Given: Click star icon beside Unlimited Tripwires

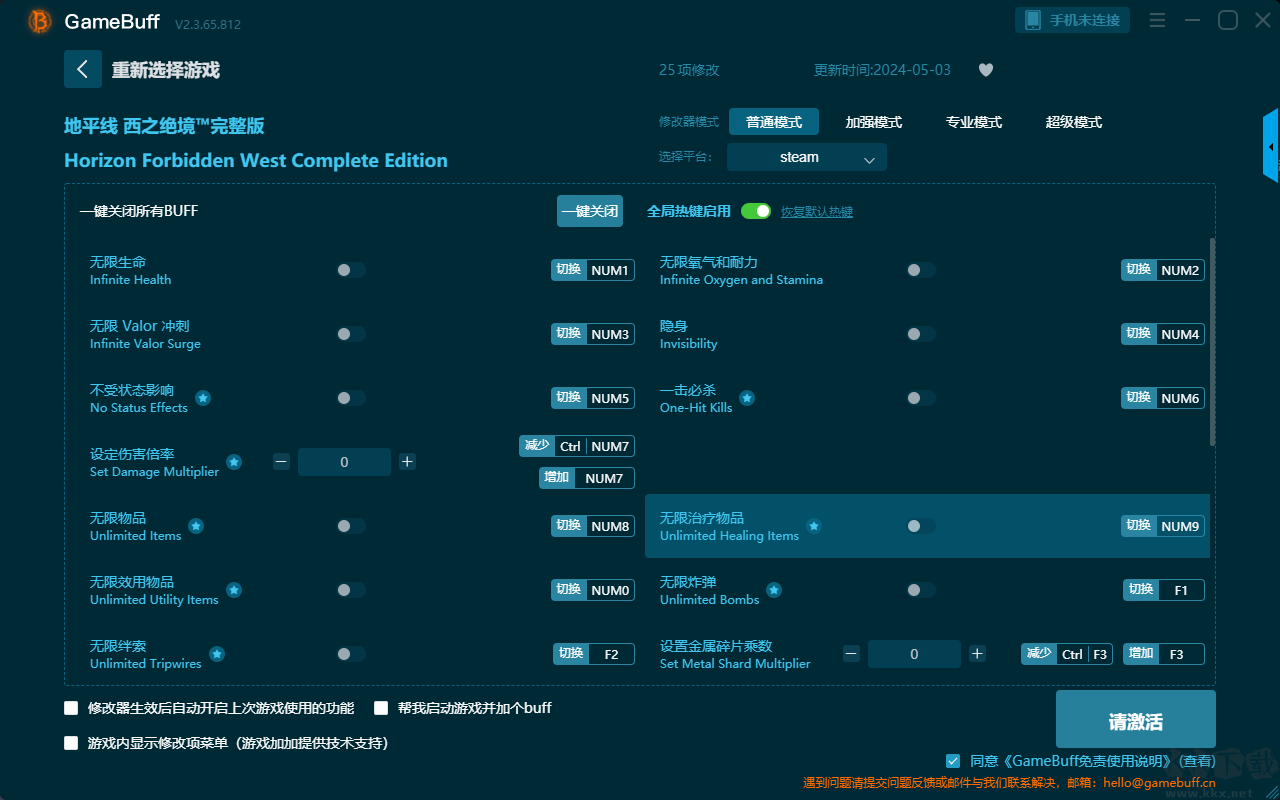Looking at the screenshot, I should [217, 654].
